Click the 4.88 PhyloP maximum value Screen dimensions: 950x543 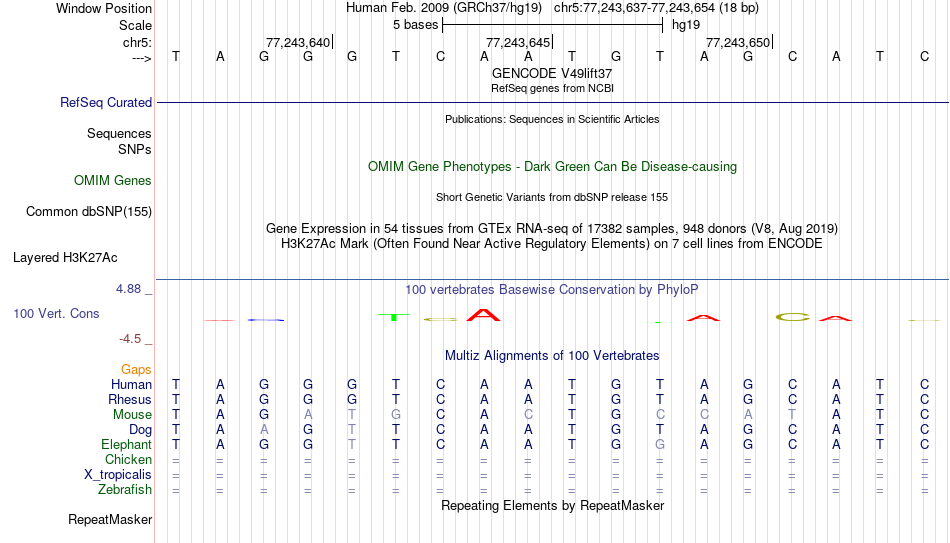click(128, 289)
